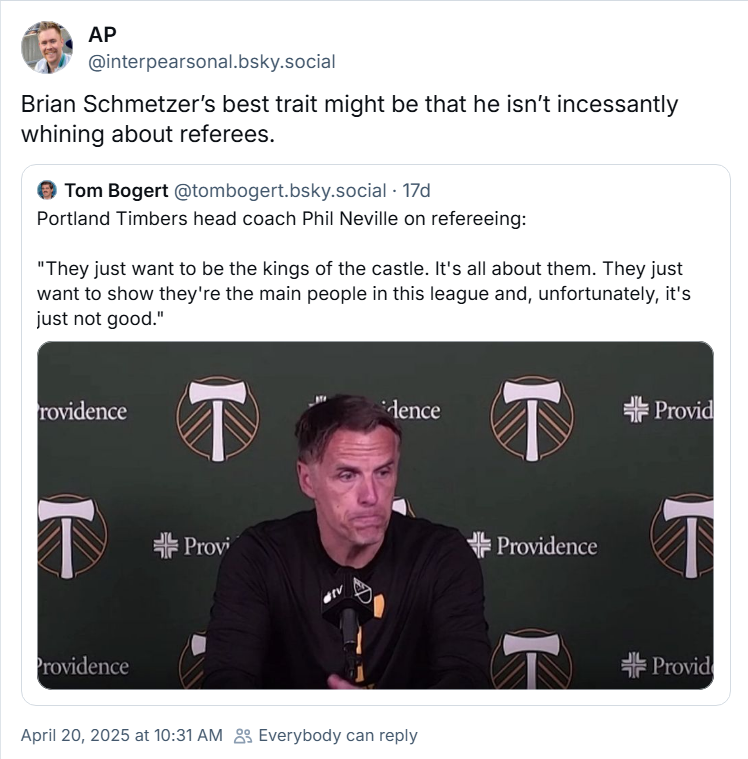748x759 pixels.
Task: Click the quoted line about Phil Neville on refereeing
Action: pyautogui.click(x=281, y=219)
